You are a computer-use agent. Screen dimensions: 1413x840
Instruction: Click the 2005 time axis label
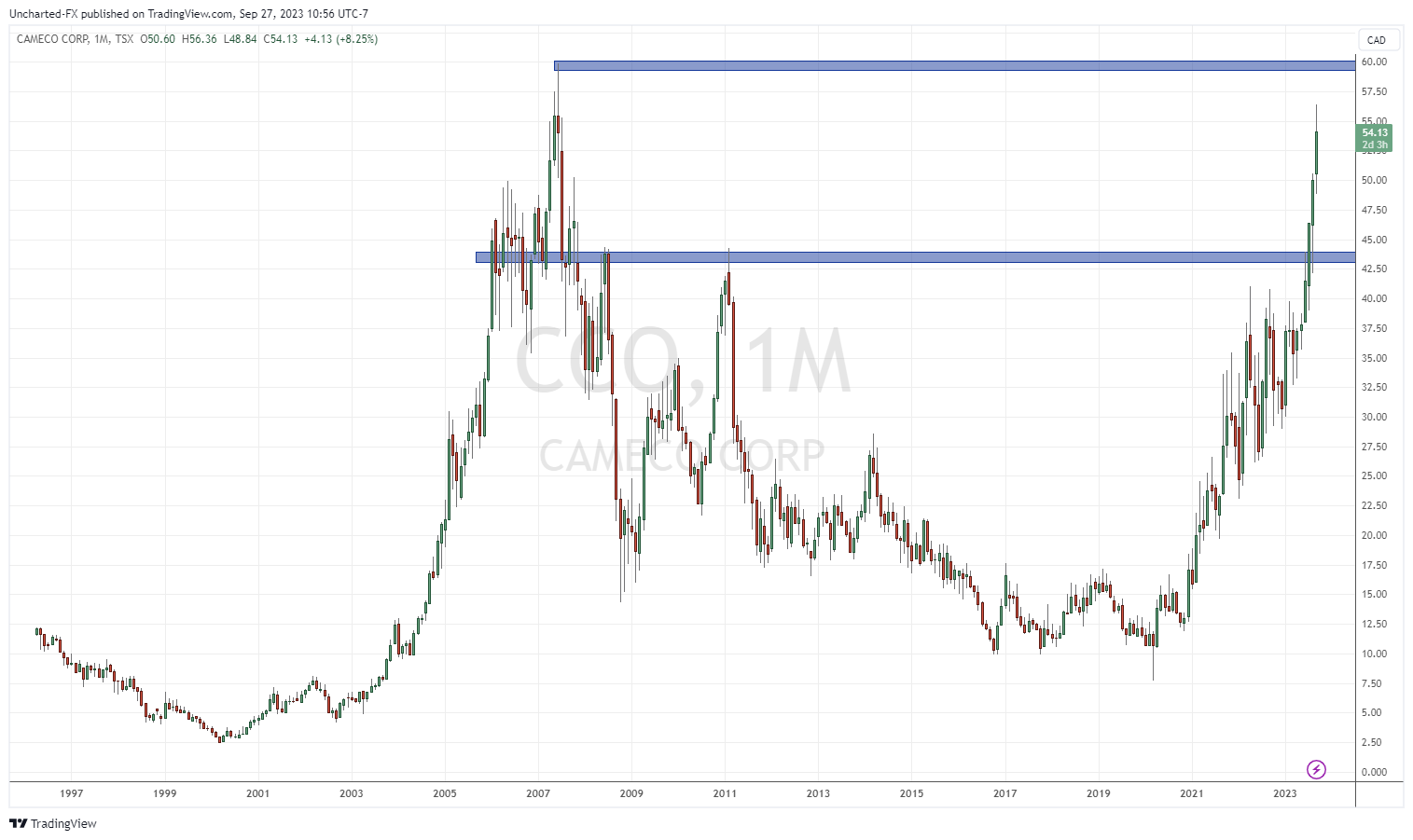(x=444, y=794)
